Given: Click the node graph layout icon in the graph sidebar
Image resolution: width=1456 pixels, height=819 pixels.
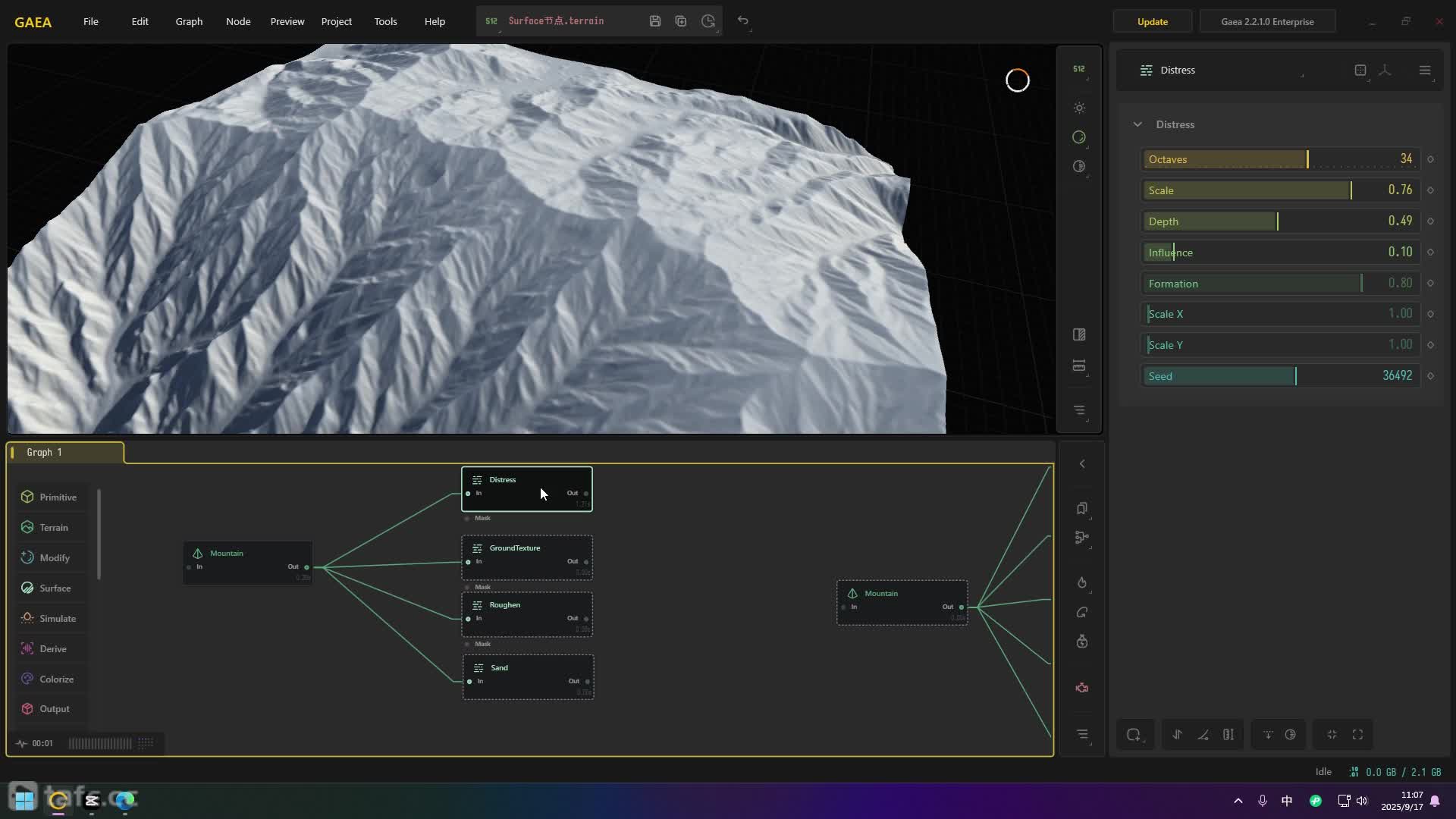Looking at the screenshot, I should click(1082, 538).
